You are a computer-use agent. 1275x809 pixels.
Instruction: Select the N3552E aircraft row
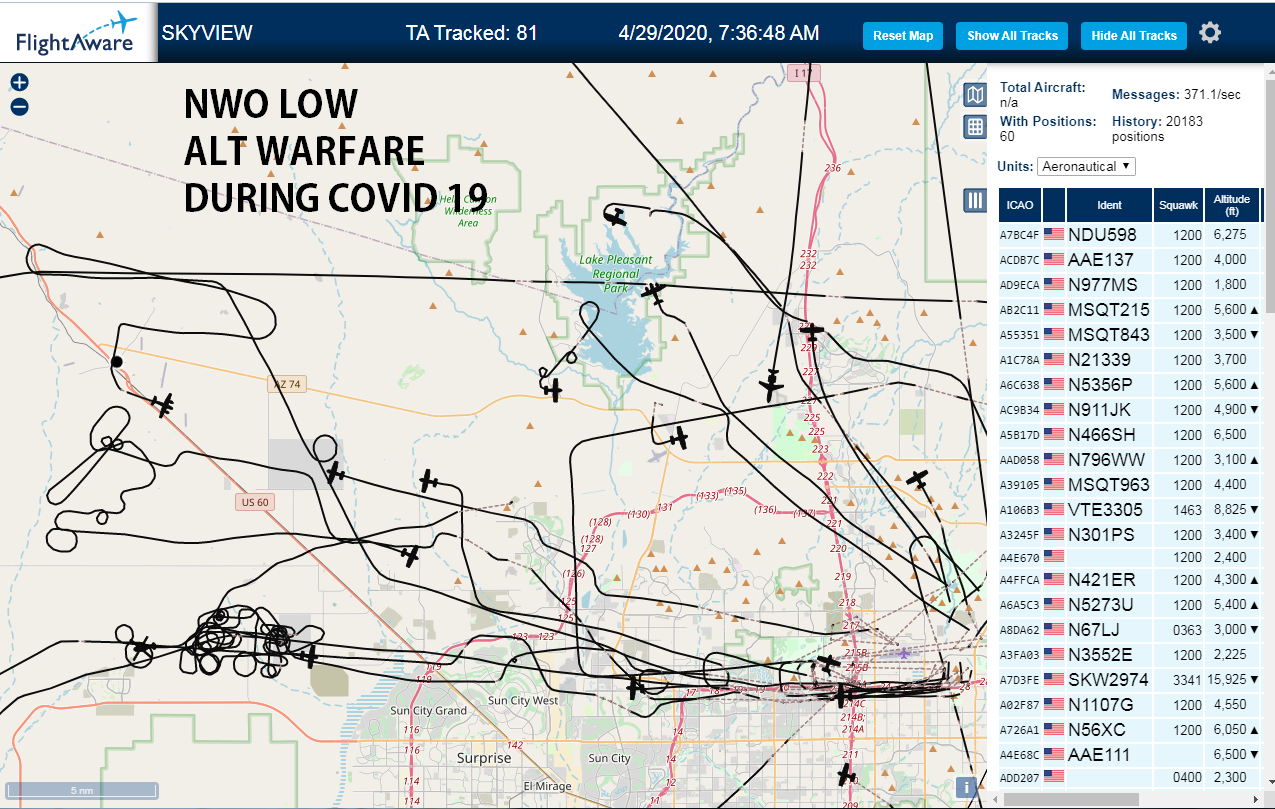(1130, 655)
